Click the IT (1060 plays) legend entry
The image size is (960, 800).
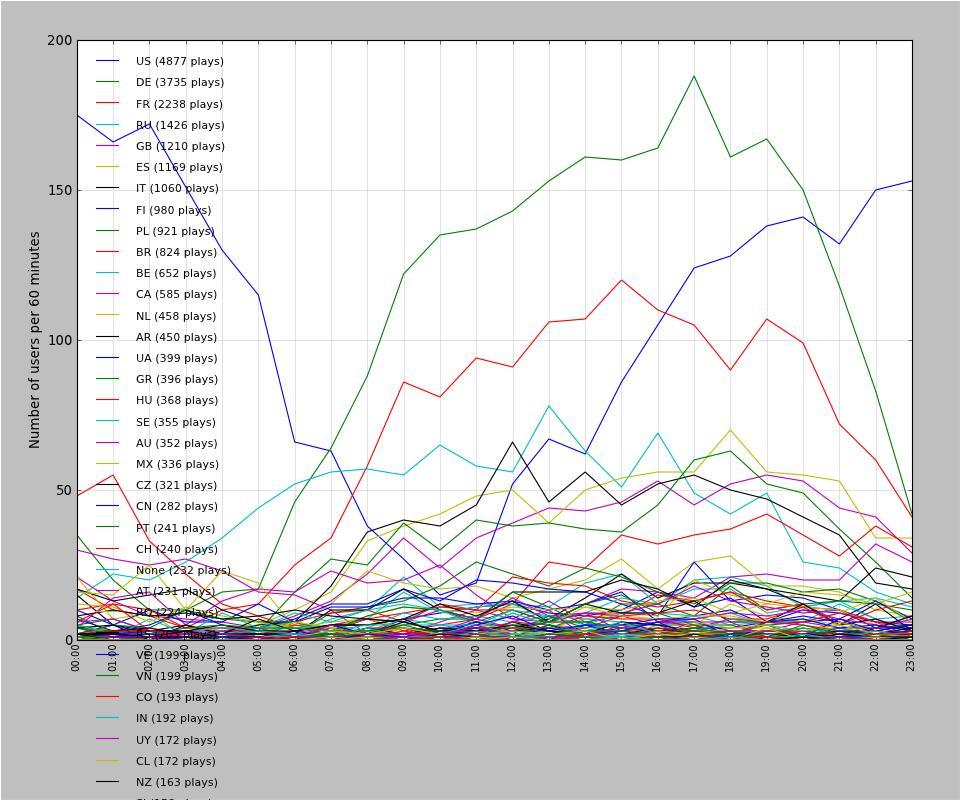tap(177, 189)
